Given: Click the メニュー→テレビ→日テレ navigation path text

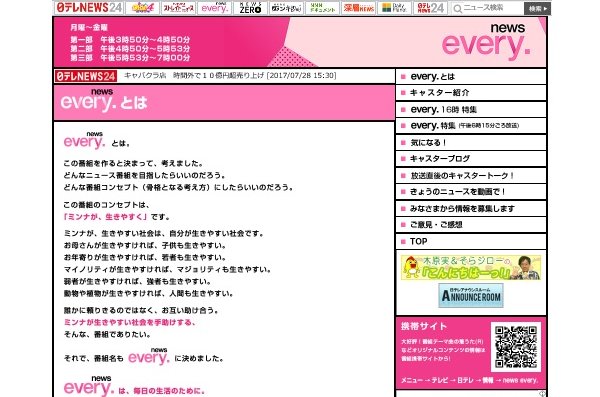Looking at the screenshot, I should 470,380.
